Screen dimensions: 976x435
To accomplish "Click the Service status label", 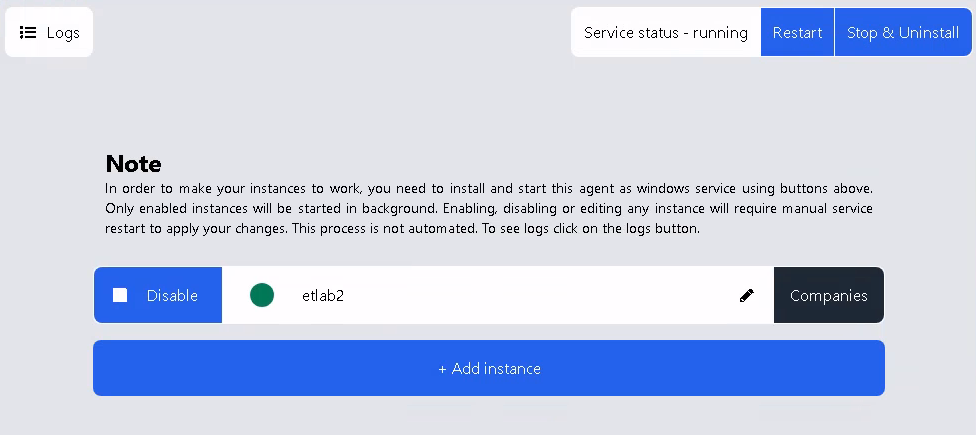I will (634, 33).
